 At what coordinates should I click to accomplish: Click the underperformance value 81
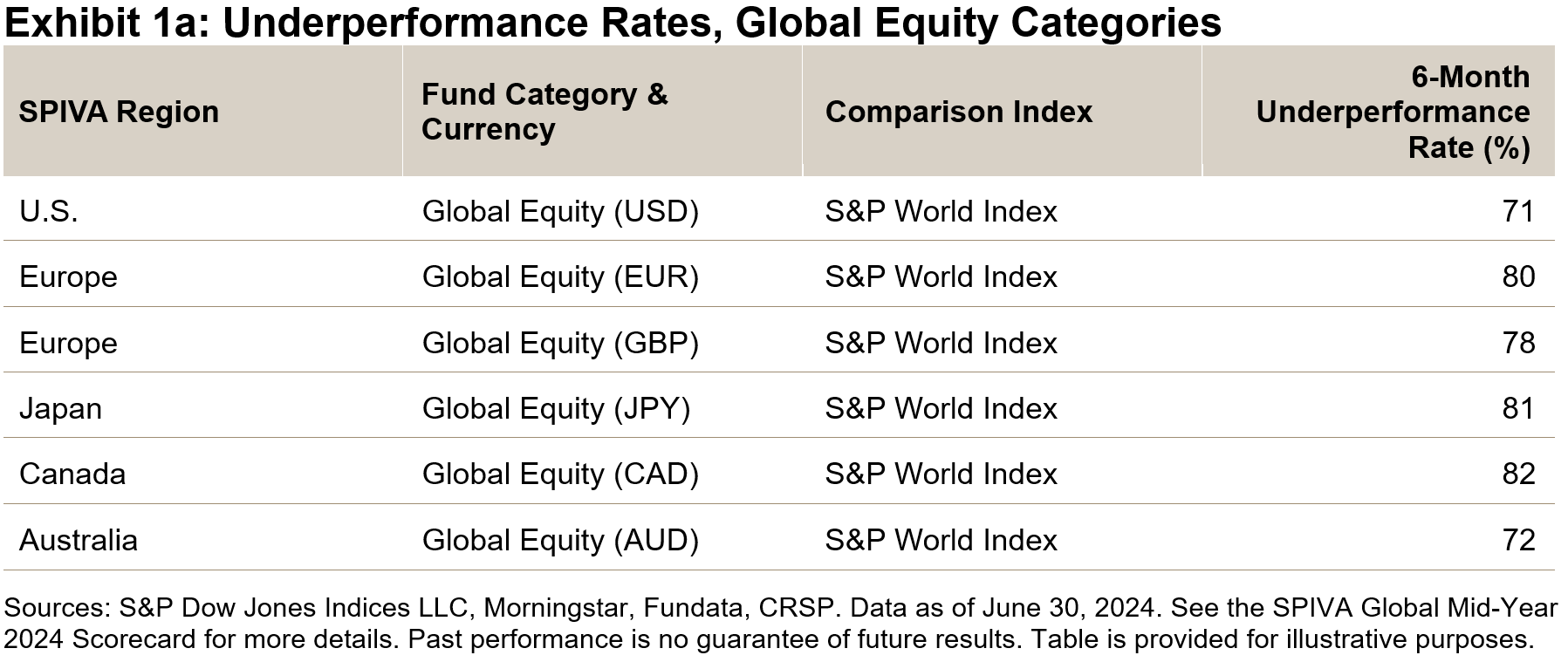(x=1517, y=409)
